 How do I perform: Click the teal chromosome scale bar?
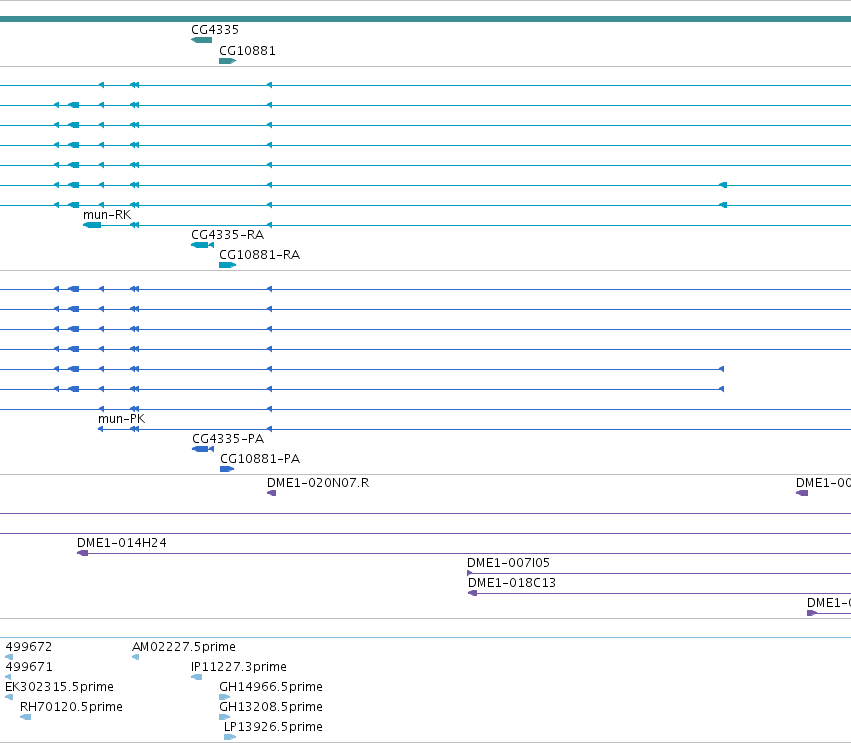426,19
